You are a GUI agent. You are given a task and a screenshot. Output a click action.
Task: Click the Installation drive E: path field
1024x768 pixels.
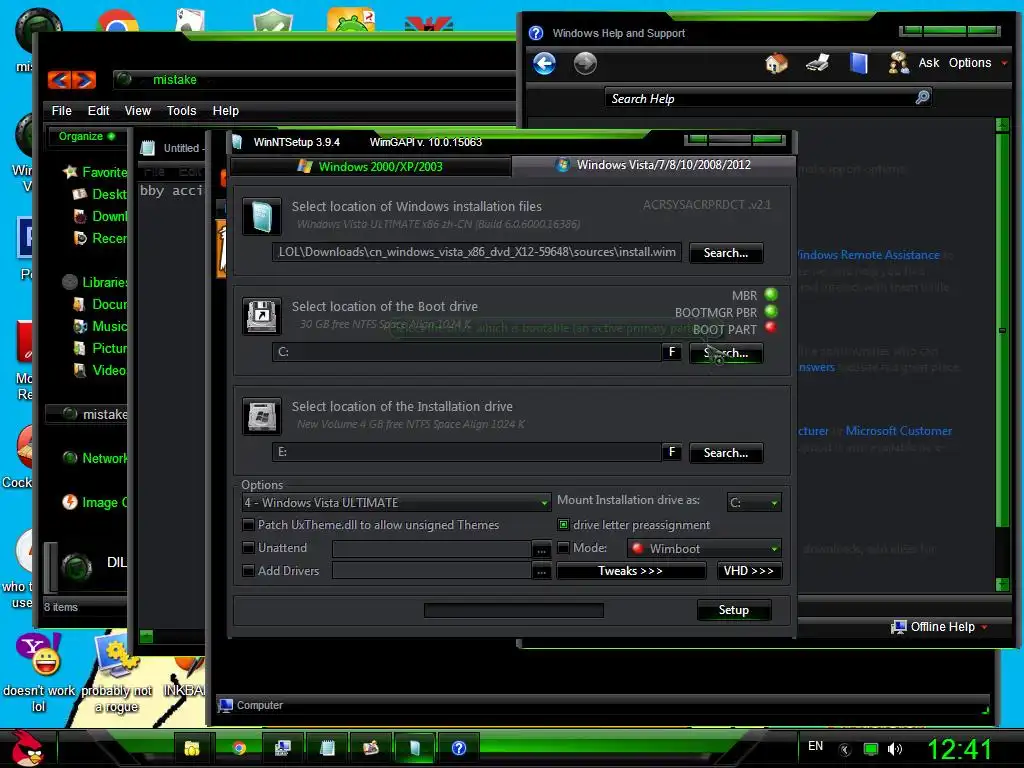click(466, 452)
